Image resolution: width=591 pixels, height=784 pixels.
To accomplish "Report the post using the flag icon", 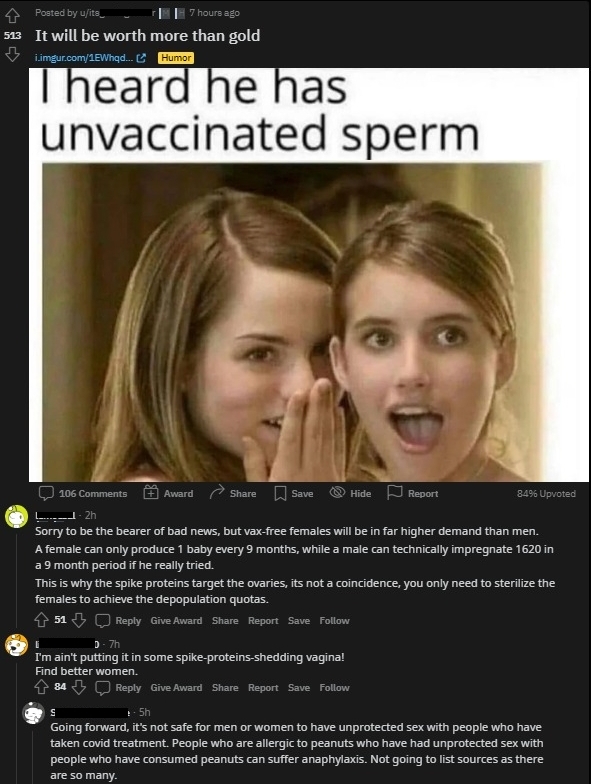I will click(394, 493).
